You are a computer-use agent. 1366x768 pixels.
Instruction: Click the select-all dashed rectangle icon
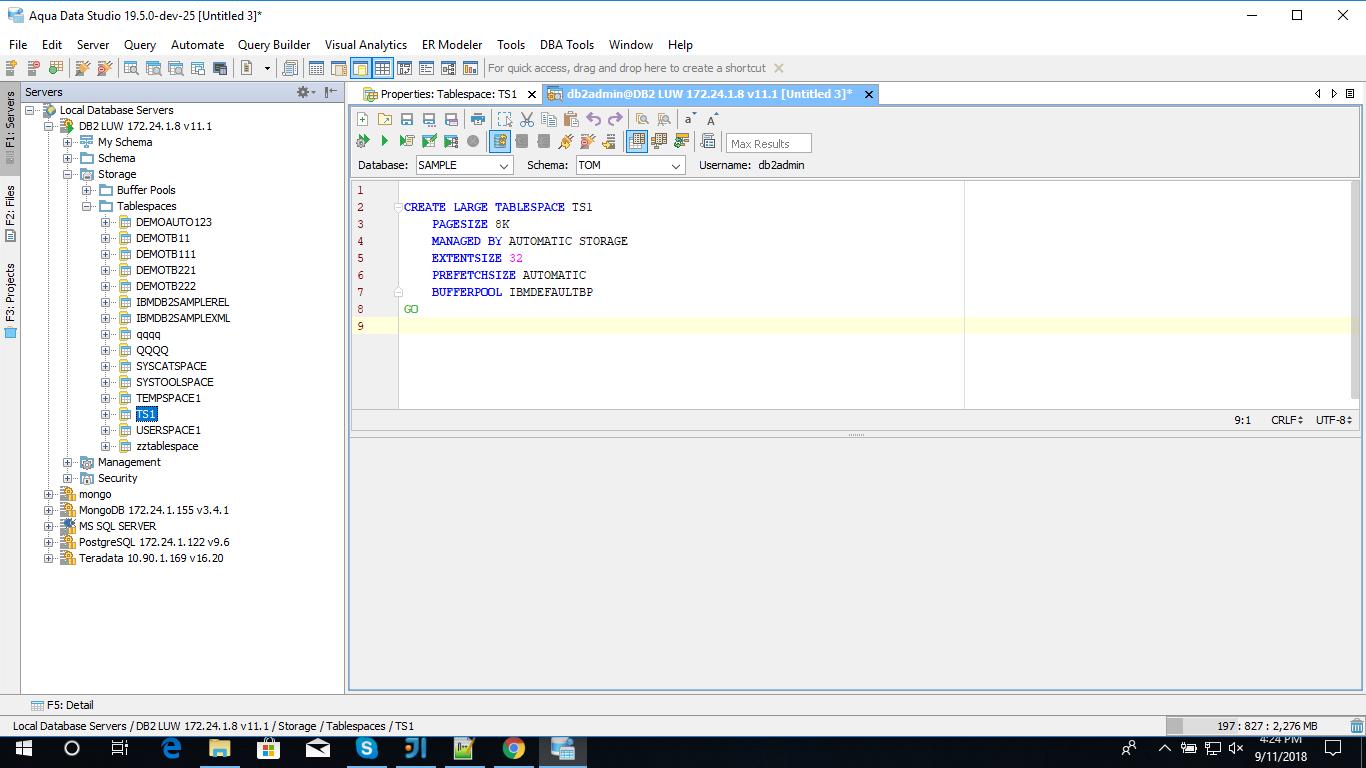point(505,119)
